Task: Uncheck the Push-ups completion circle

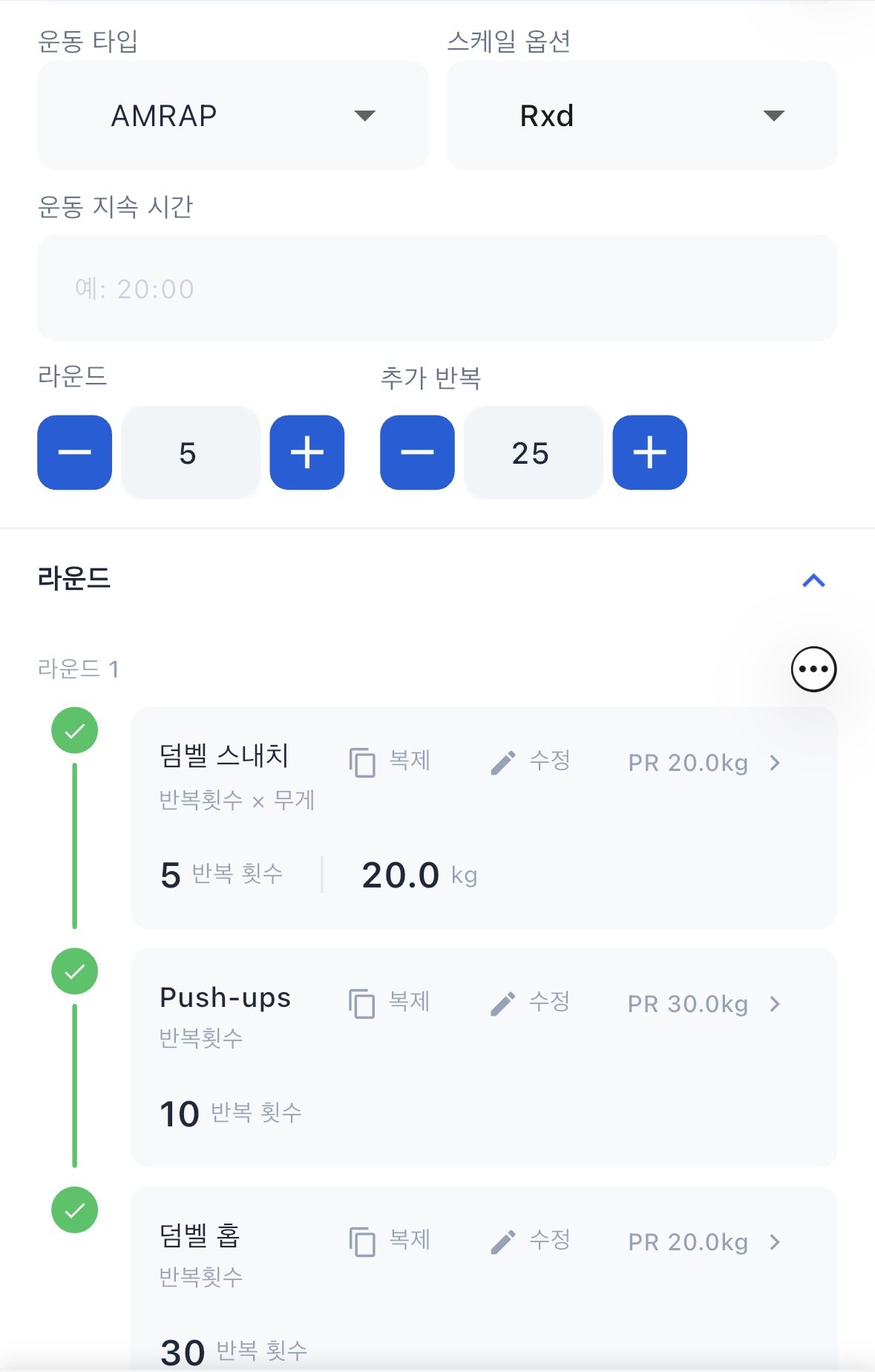Action: coord(75,971)
